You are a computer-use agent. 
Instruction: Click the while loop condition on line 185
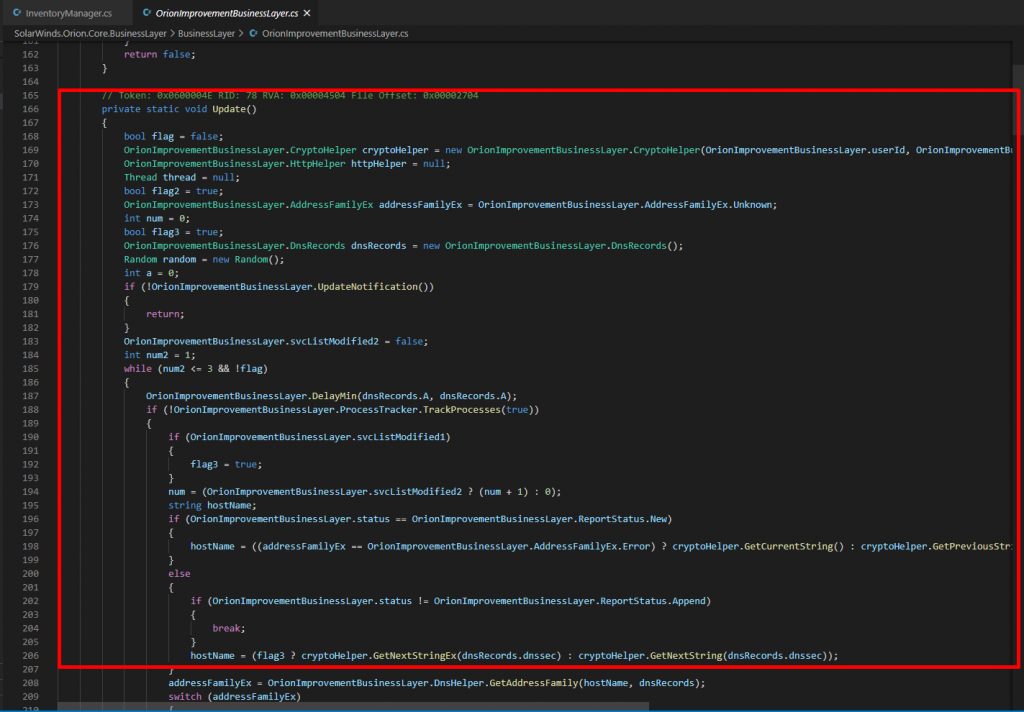(212, 369)
